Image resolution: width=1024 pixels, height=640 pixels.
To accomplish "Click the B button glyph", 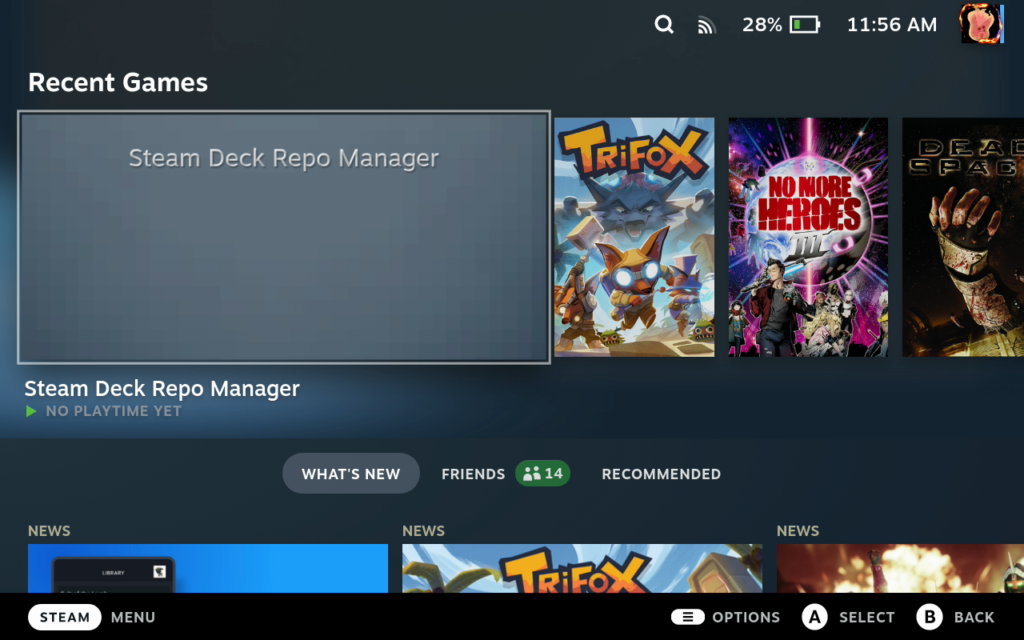I will (x=929, y=617).
